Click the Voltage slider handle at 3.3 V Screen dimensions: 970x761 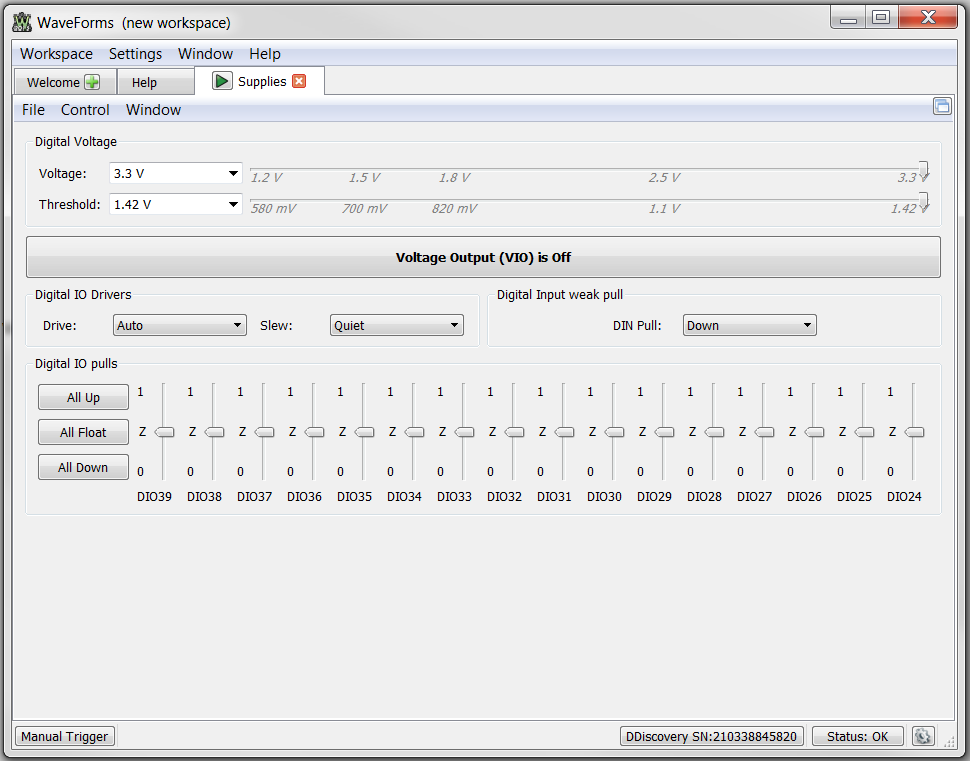[923, 170]
